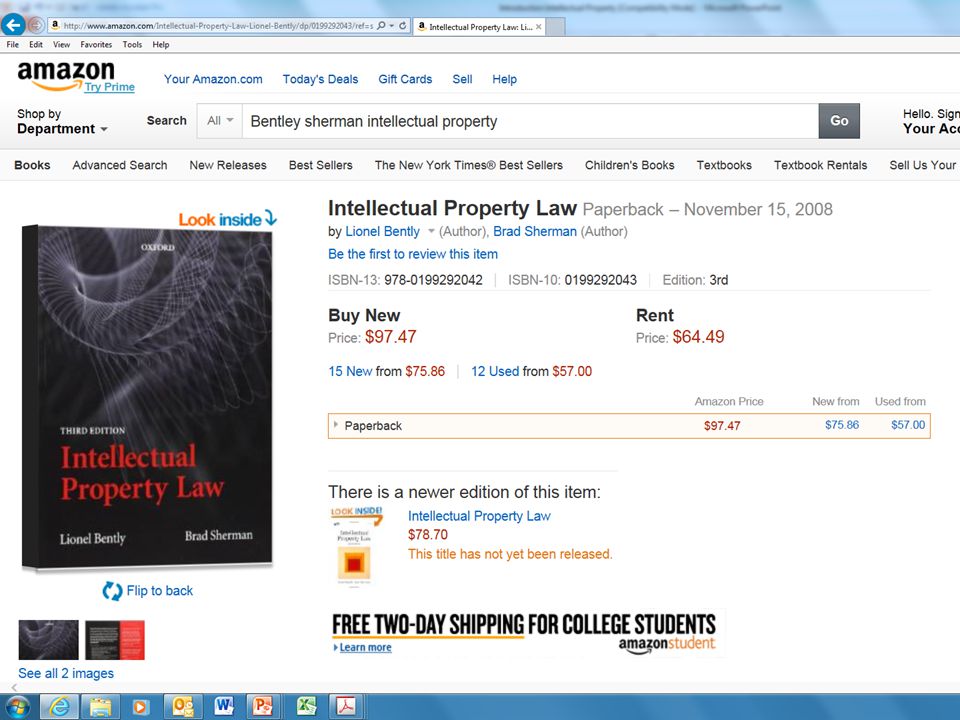Screen dimensions: 960x720
Task: Open Adobe Acrobat from the taskbar
Action: (x=346, y=707)
